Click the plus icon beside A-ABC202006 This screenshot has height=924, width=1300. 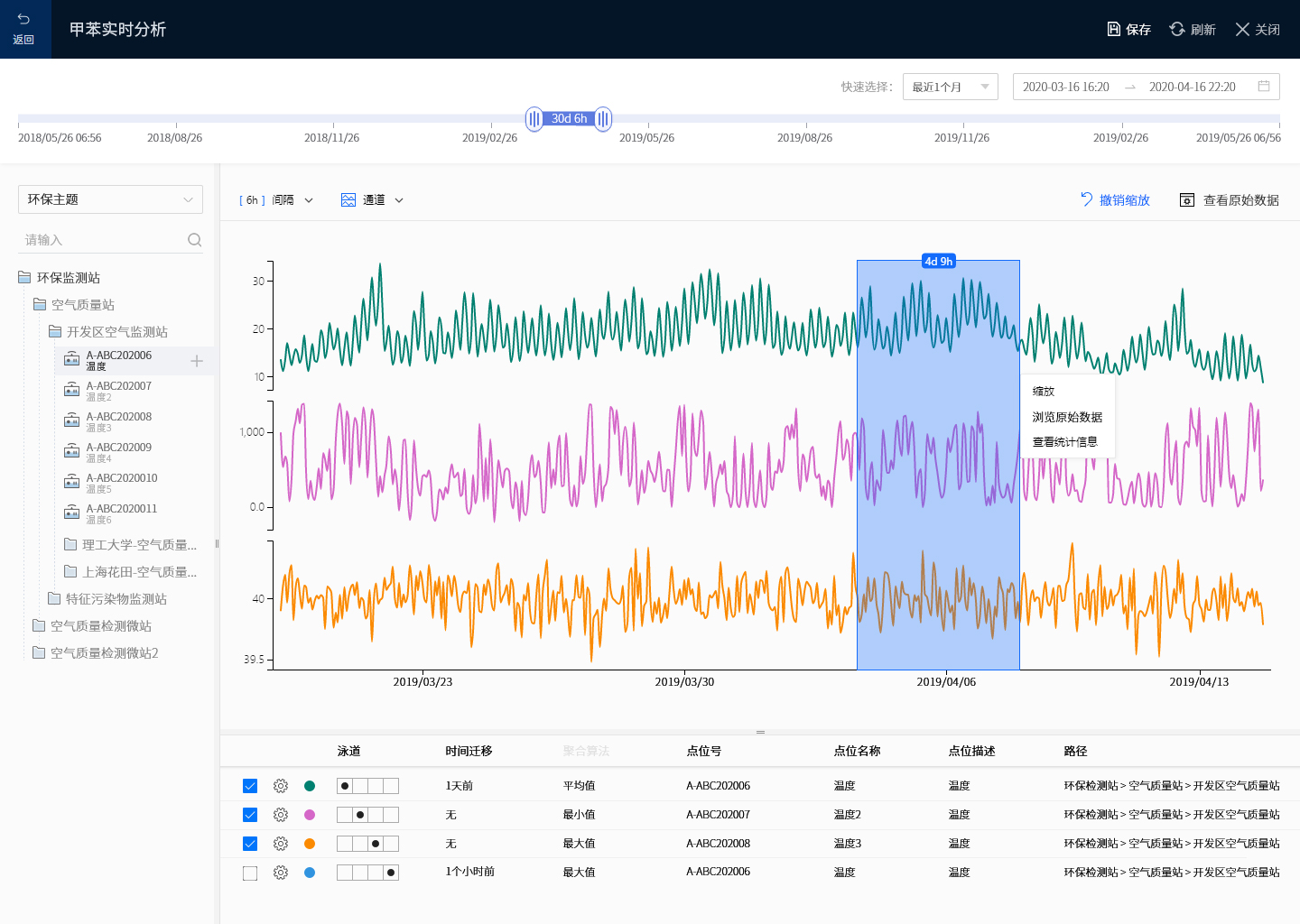tap(197, 361)
